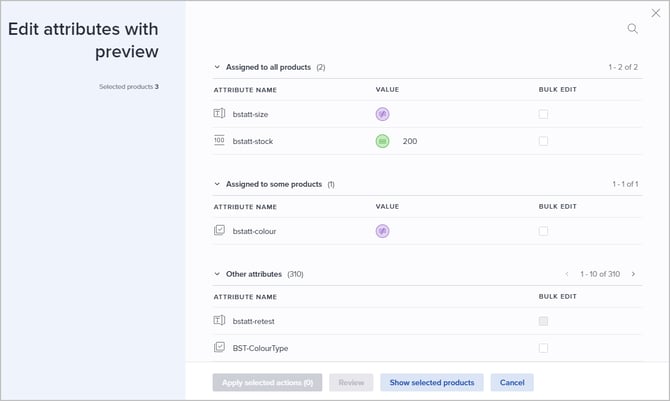Click the search magnifier icon
The width and height of the screenshot is (670, 401).
pos(632,29)
